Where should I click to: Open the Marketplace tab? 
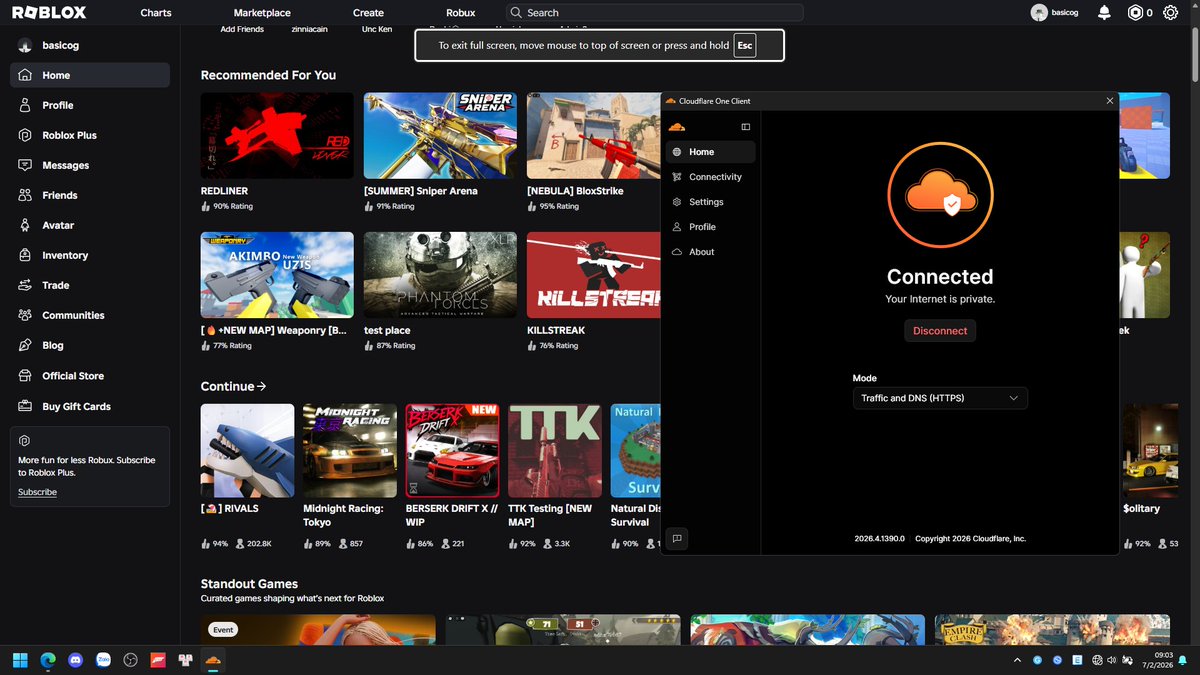pyautogui.click(x=262, y=13)
